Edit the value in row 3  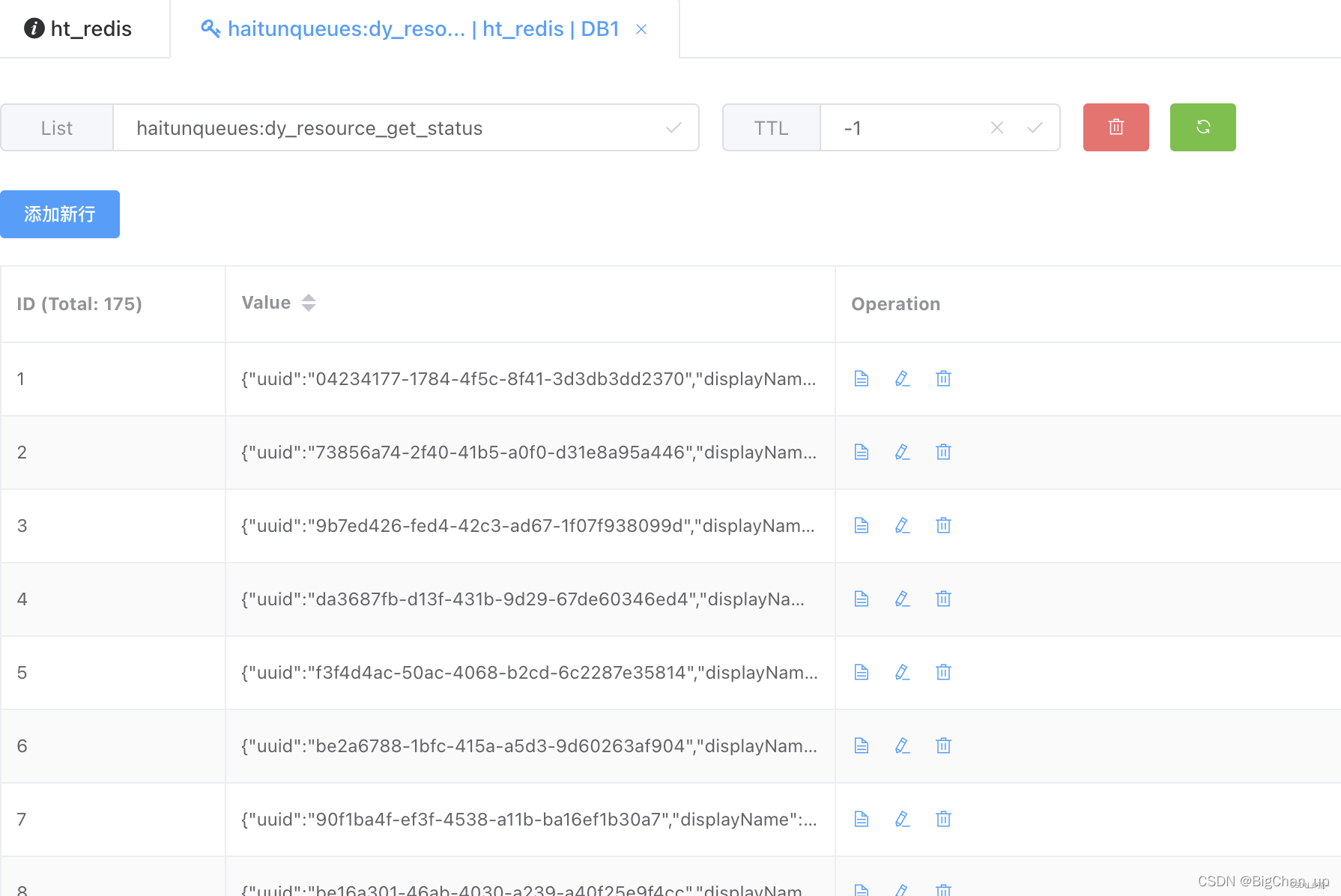pyautogui.click(x=903, y=525)
